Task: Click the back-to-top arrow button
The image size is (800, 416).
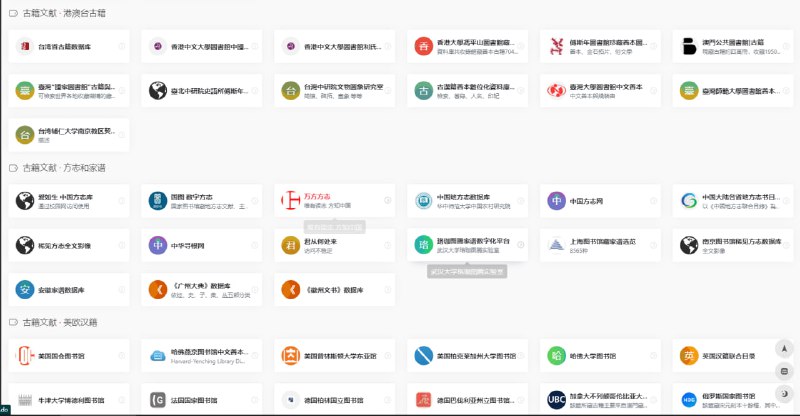Action: click(784, 349)
